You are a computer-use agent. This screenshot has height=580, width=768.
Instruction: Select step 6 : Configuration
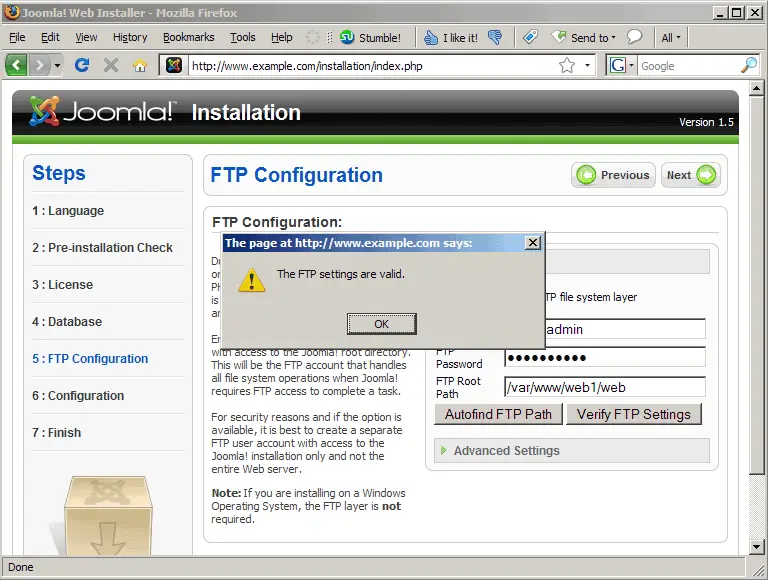pyautogui.click(x=78, y=395)
